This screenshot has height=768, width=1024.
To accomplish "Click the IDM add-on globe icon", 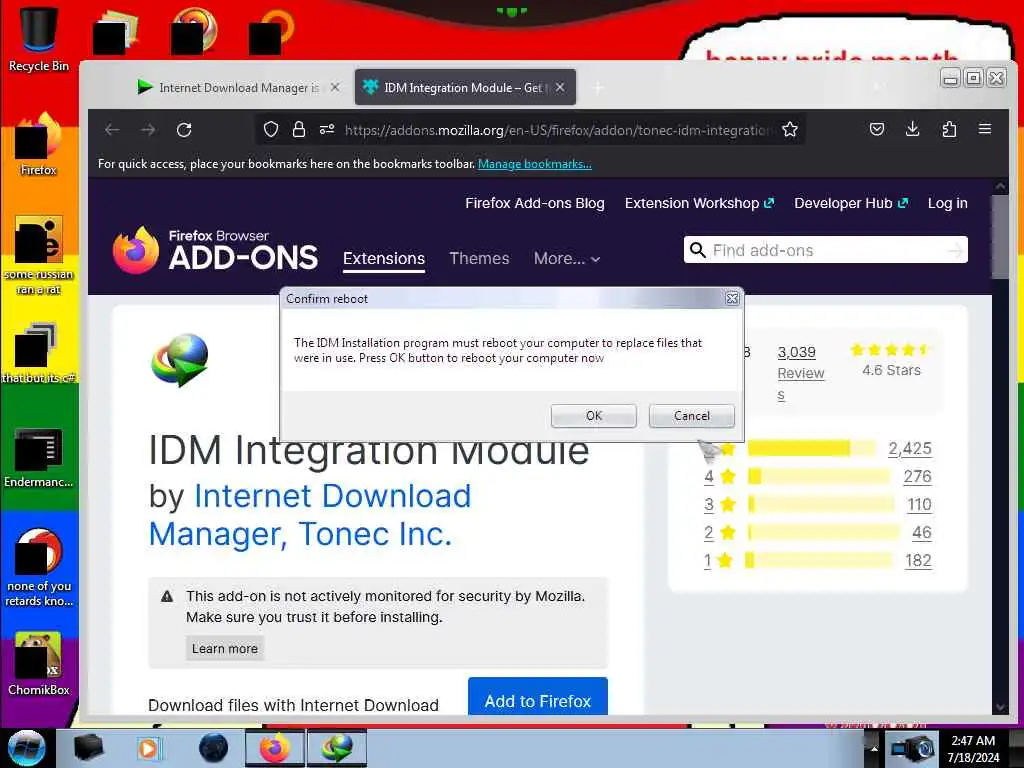I will tap(180, 360).
